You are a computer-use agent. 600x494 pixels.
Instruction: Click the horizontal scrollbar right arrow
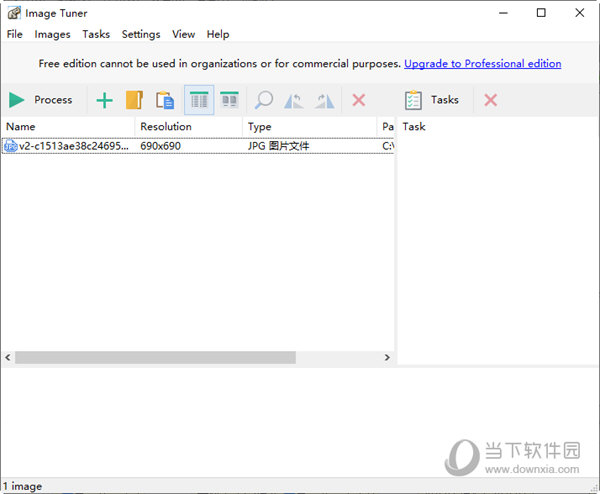(x=388, y=358)
